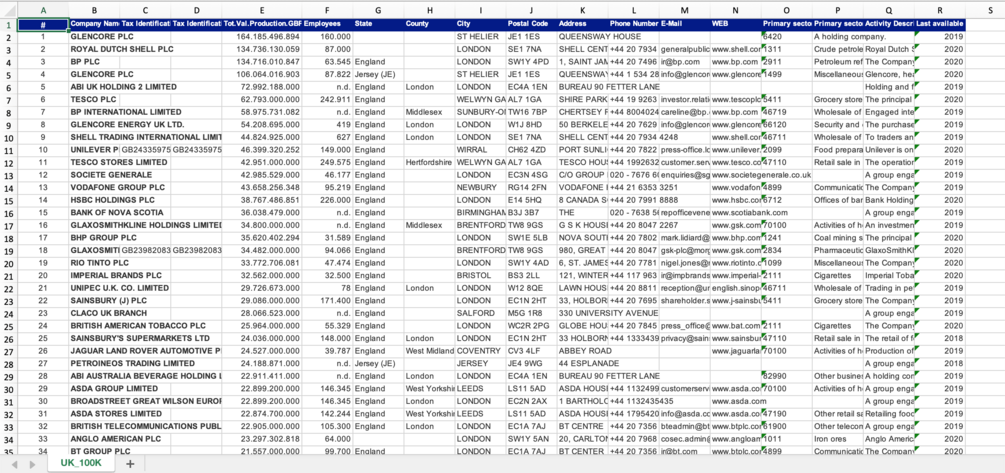
Task: Click the 'WEB' header cell
Action: 736,24
